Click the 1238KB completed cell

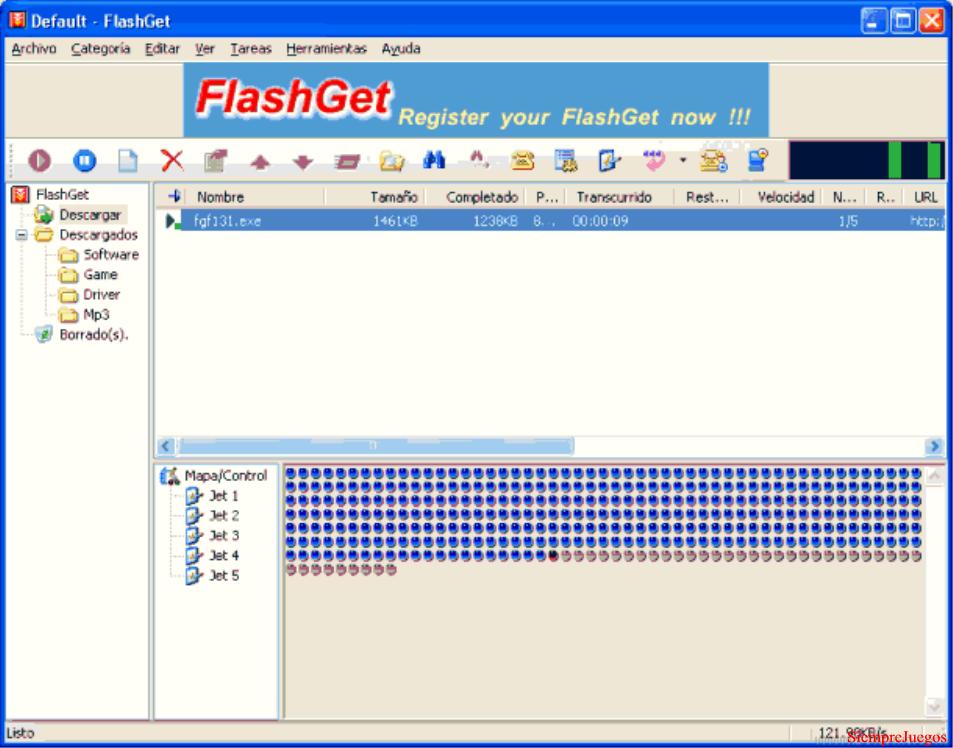[x=495, y=222]
